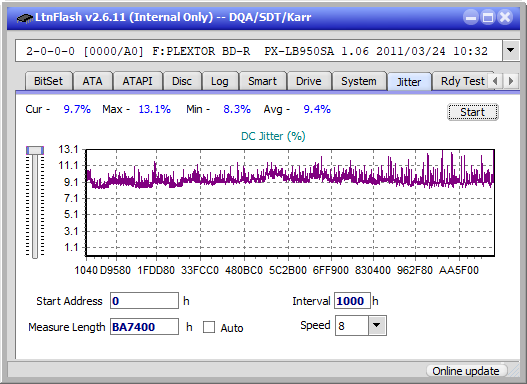This screenshot has height=384, width=527.
Task: Expand the drive selection dropdown
Action: click(511, 50)
